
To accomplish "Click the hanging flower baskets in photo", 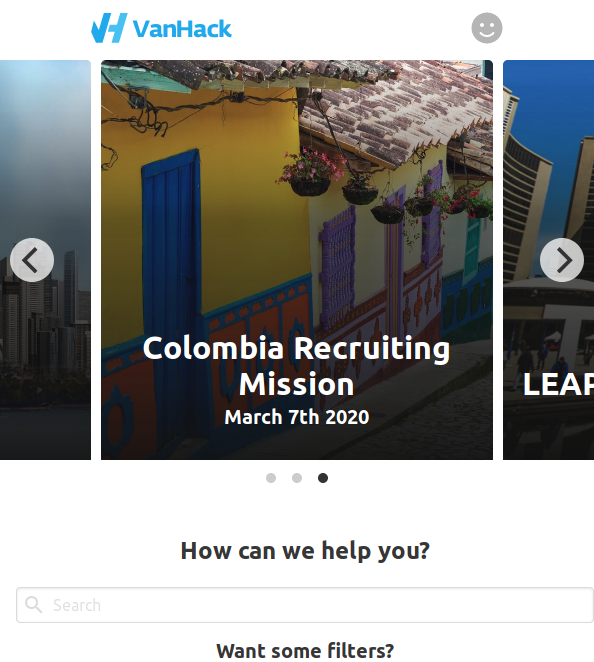I will [382, 190].
